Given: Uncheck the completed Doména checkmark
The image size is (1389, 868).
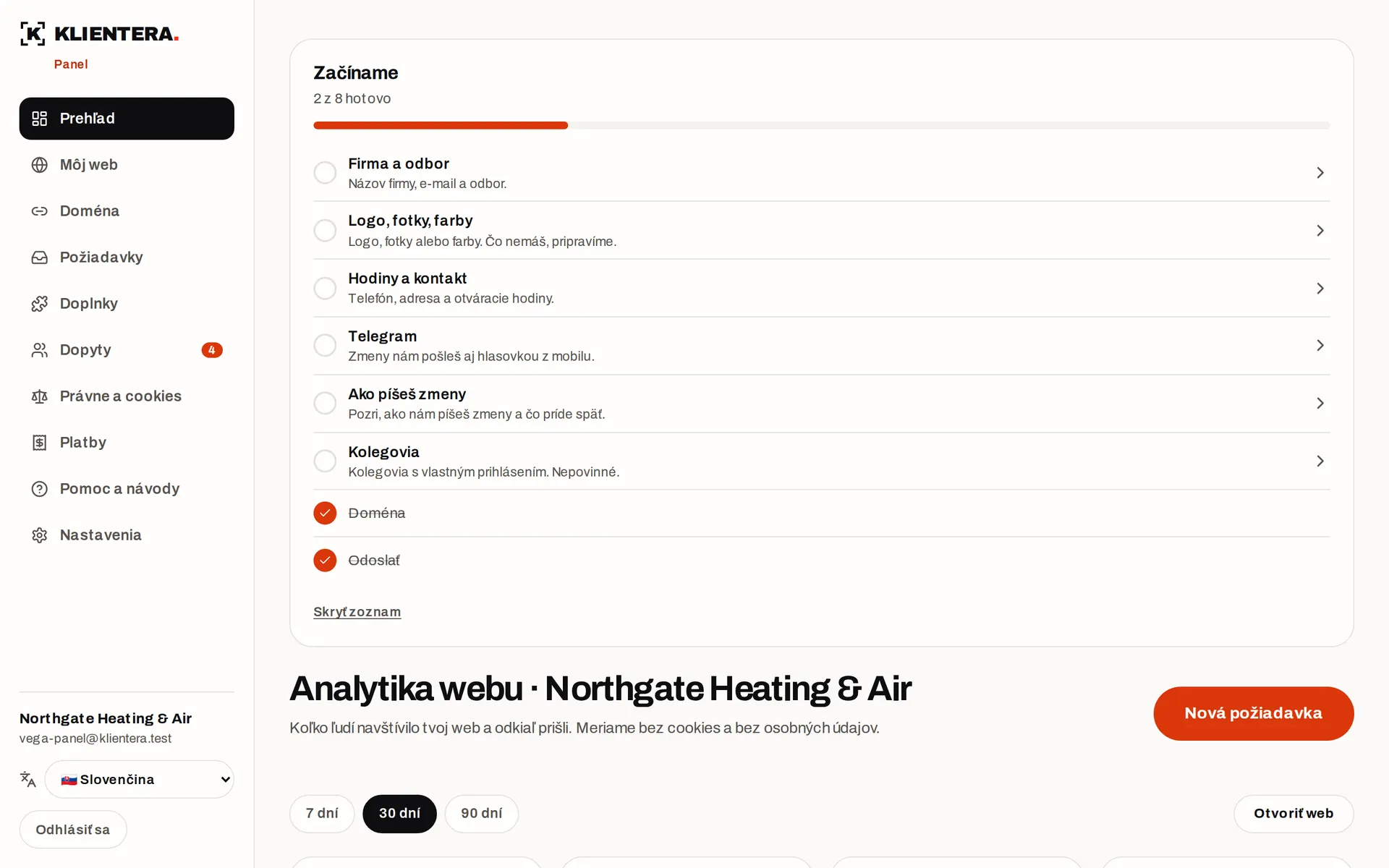Looking at the screenshot, I should [x=325, y=513].
